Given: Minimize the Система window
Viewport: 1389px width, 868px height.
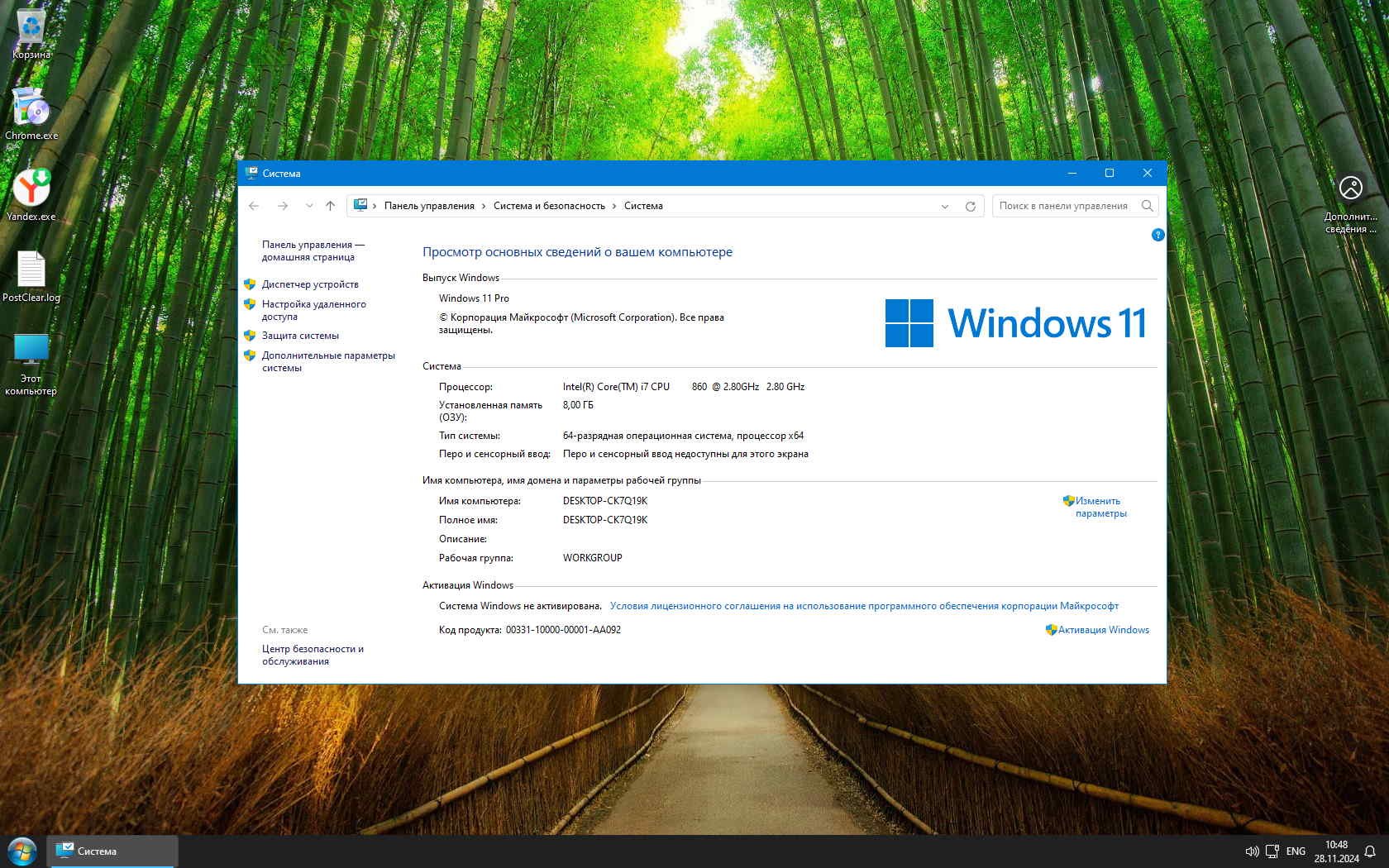Looking at the screenshot, I should tap(1072, 173).
